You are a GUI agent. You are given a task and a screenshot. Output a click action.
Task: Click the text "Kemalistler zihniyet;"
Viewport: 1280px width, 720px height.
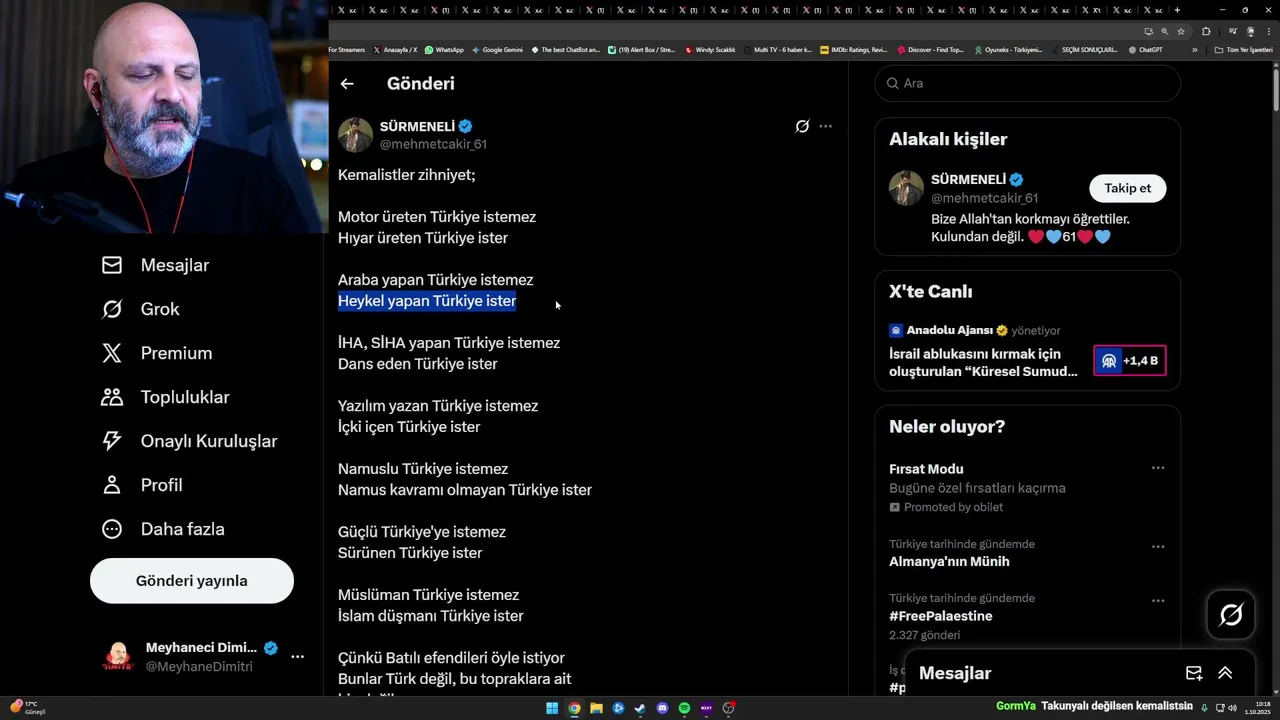407,175
